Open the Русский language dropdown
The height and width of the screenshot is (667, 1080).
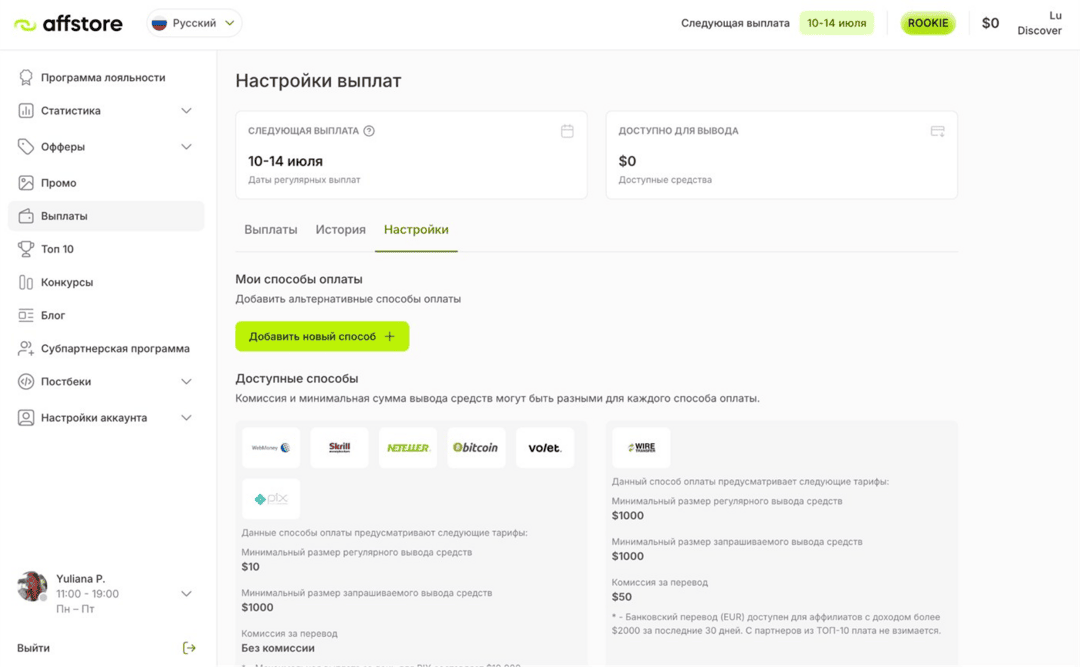(x=194, y=23)
